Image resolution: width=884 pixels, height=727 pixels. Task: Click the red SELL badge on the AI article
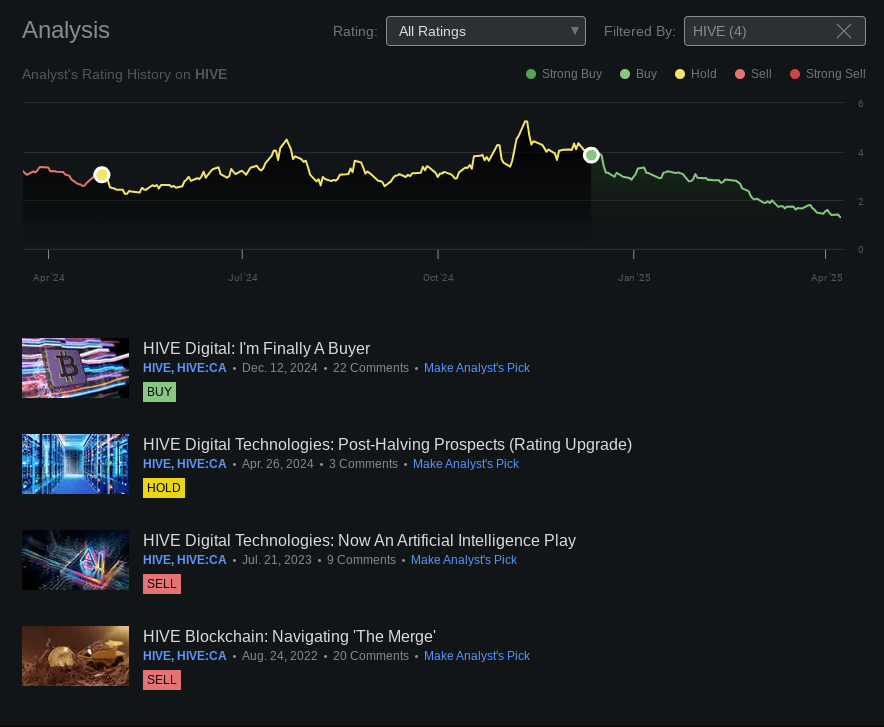[161, 584]
